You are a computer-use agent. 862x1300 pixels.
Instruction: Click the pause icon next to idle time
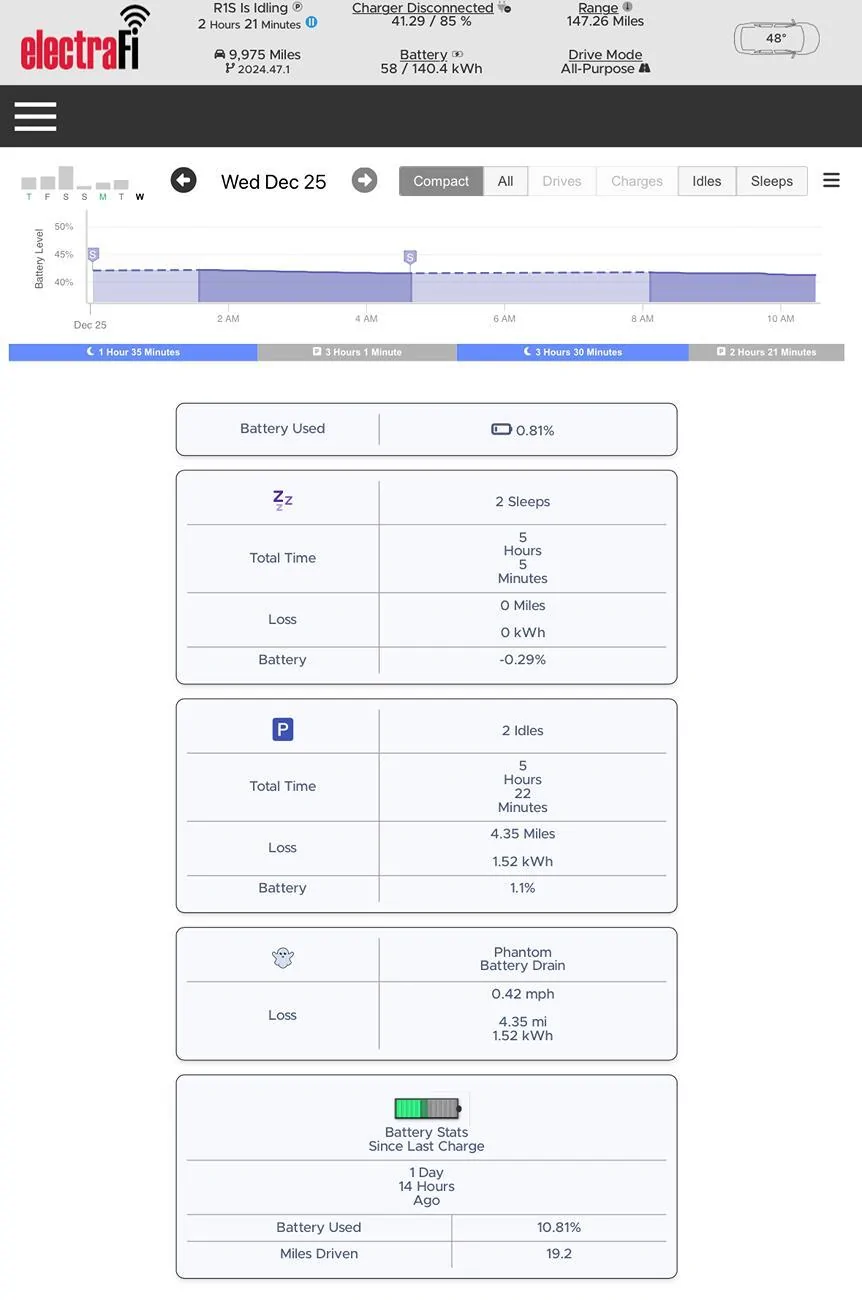[x=312, y=22]
